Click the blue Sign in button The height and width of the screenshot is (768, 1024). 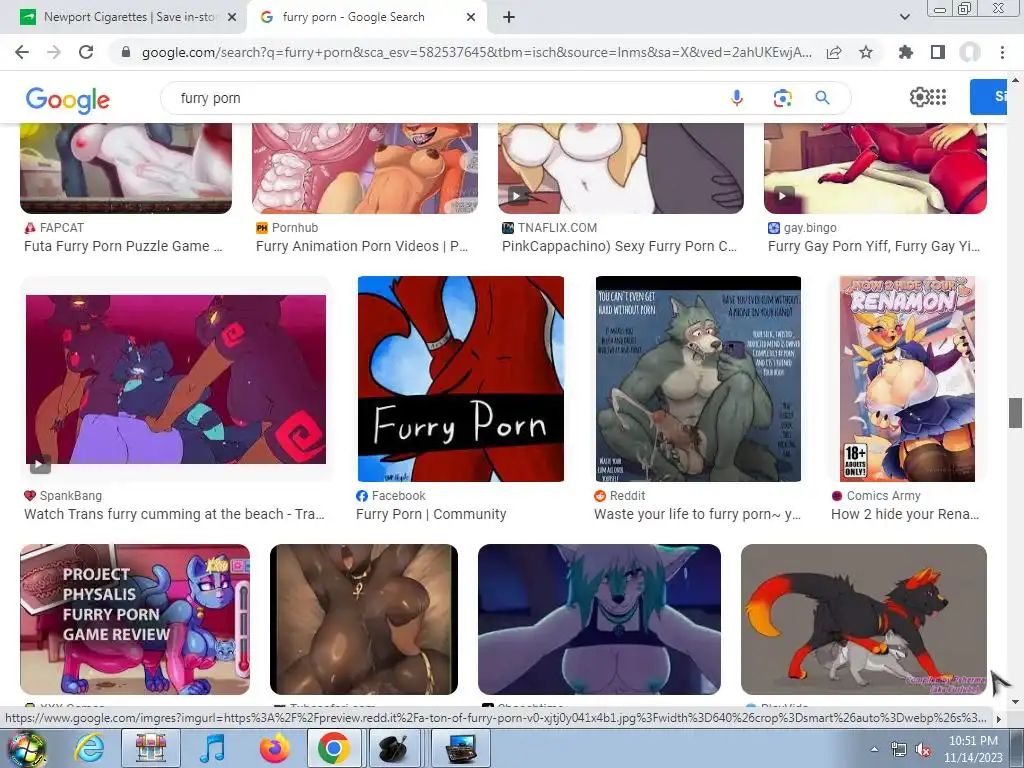click(989, 97)
